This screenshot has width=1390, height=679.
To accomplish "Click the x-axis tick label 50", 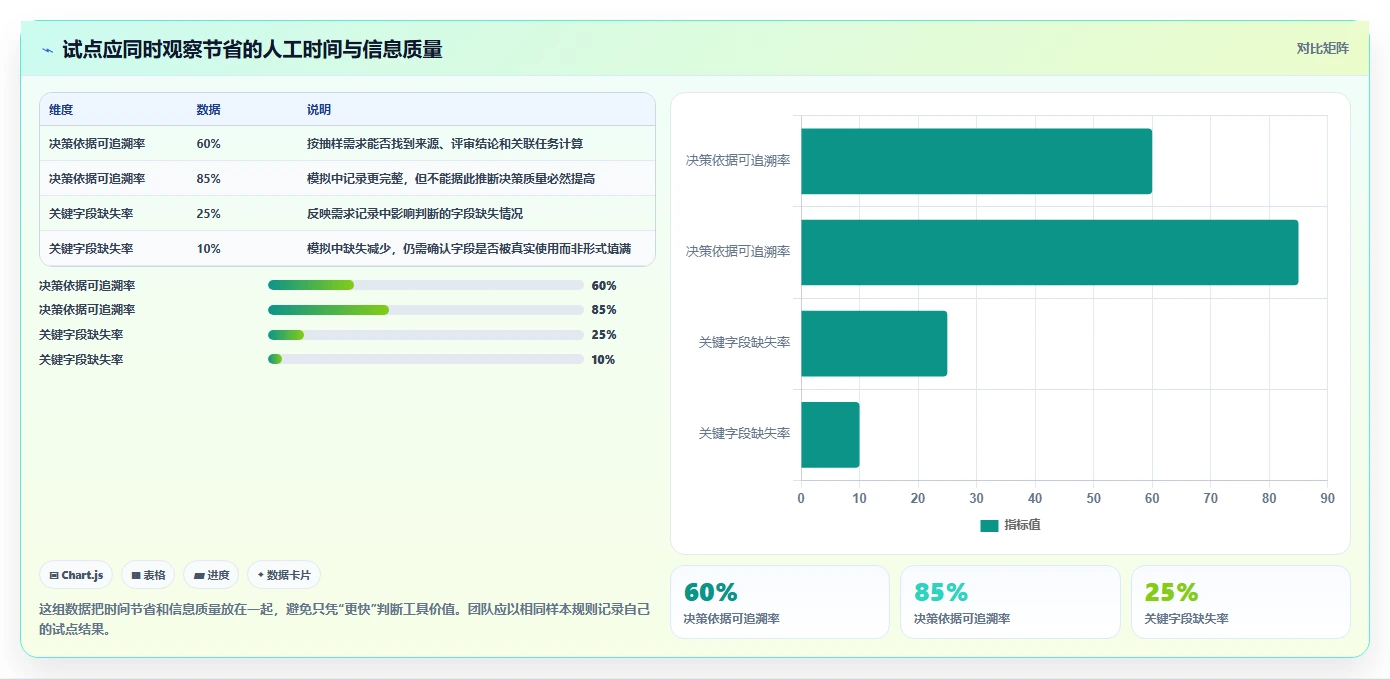I will point(1093,498).
